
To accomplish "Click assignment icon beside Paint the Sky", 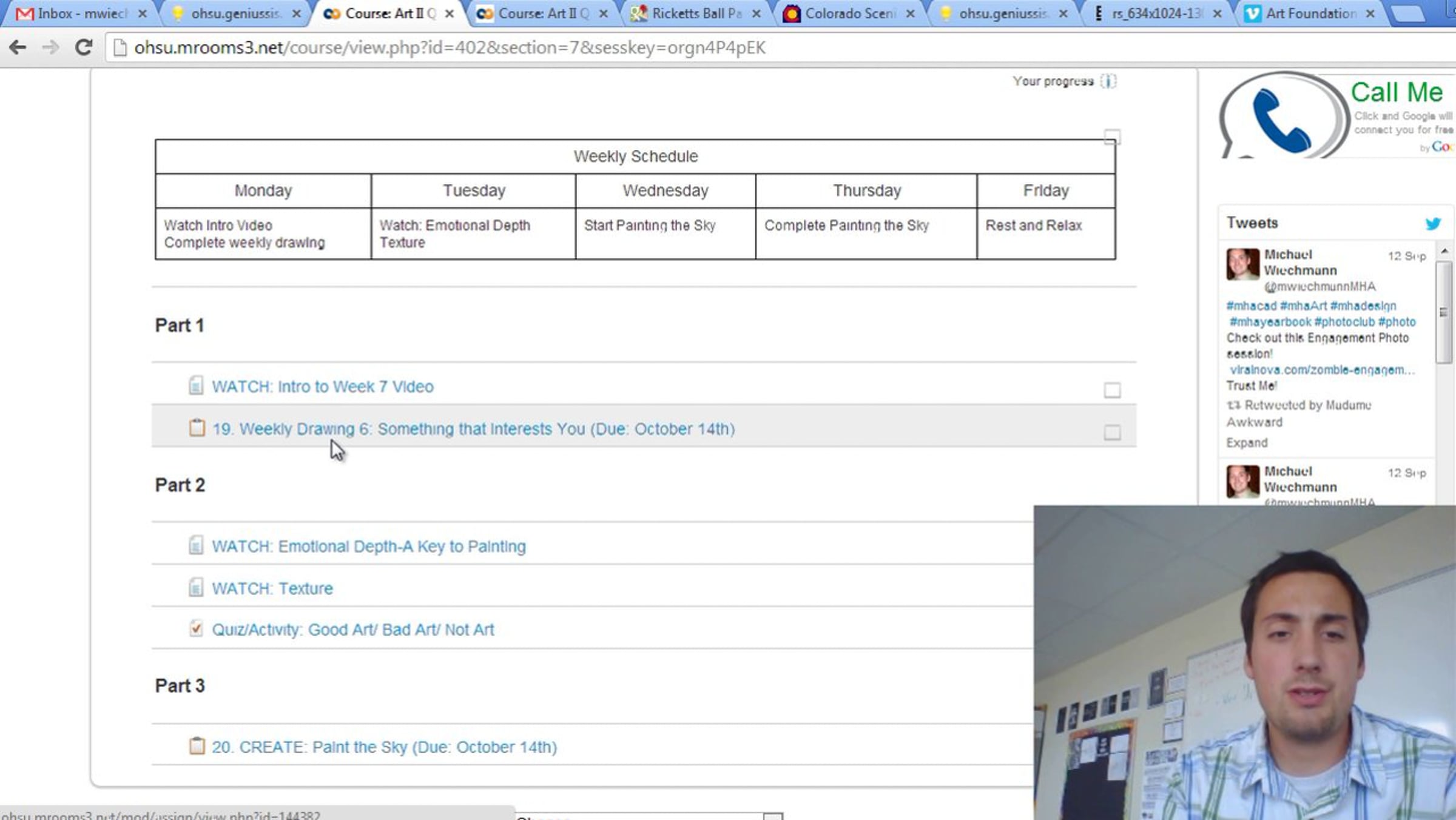I will 197,746.
